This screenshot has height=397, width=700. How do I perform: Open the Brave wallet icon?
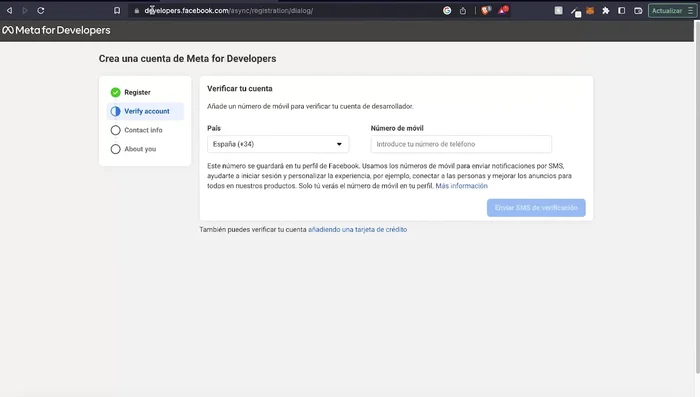click(638, 11)
